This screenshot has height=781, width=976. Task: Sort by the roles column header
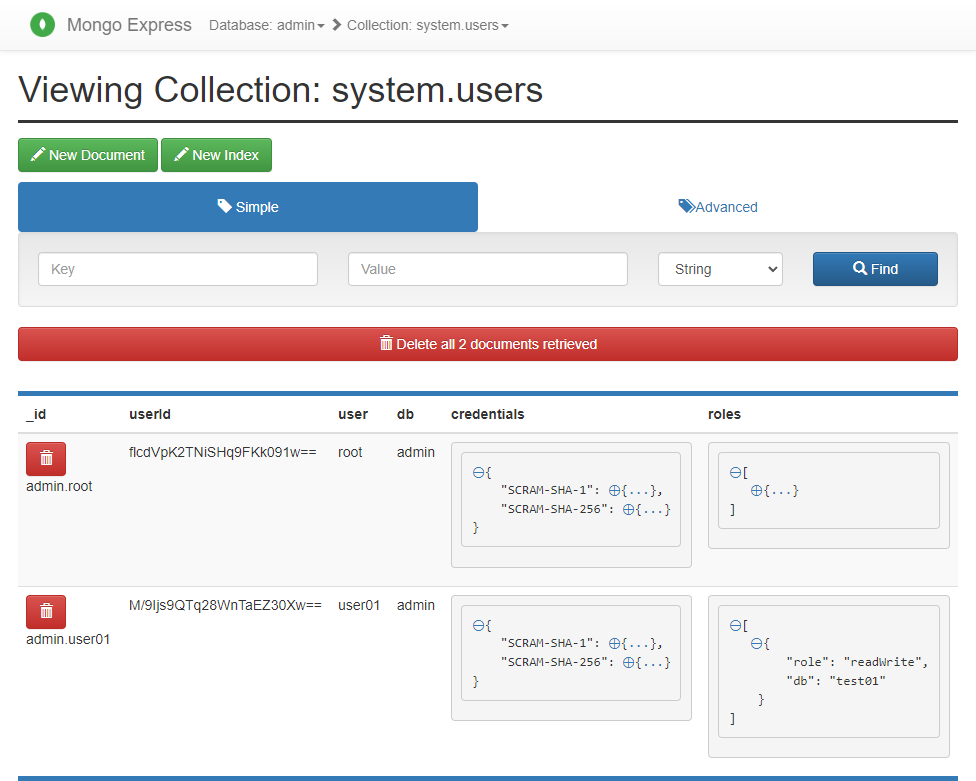click(725, 414)
